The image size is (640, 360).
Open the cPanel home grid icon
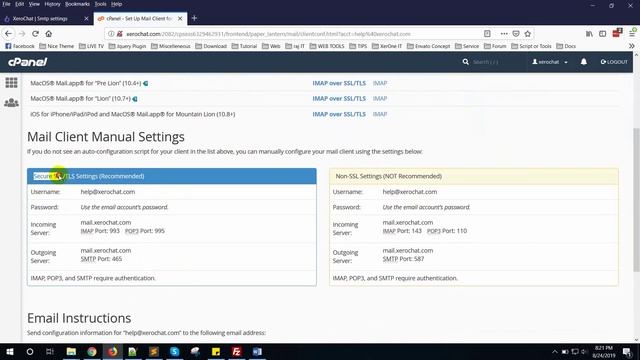11,83
